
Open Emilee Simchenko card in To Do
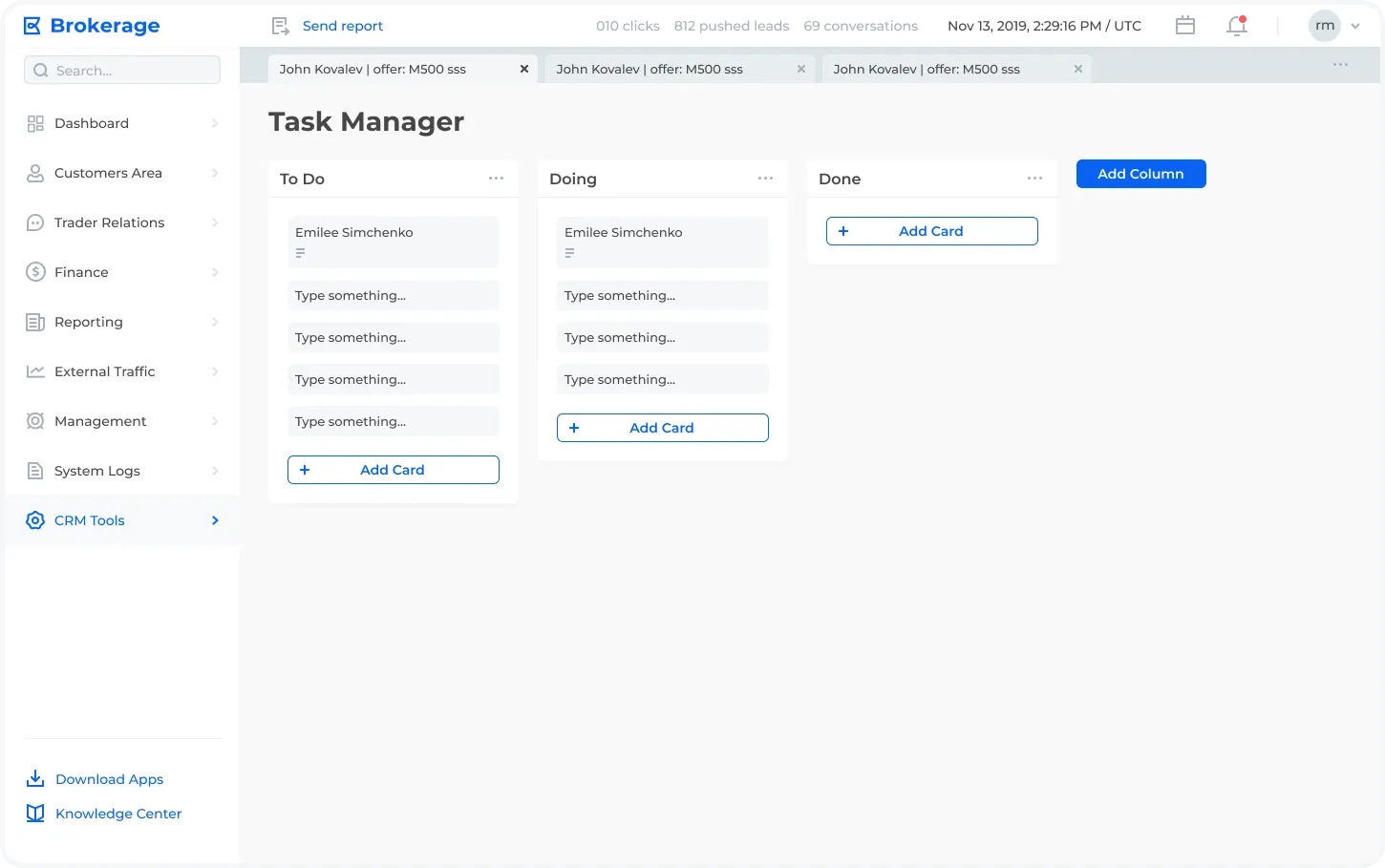pyautogui.click(x=394, y=243)
